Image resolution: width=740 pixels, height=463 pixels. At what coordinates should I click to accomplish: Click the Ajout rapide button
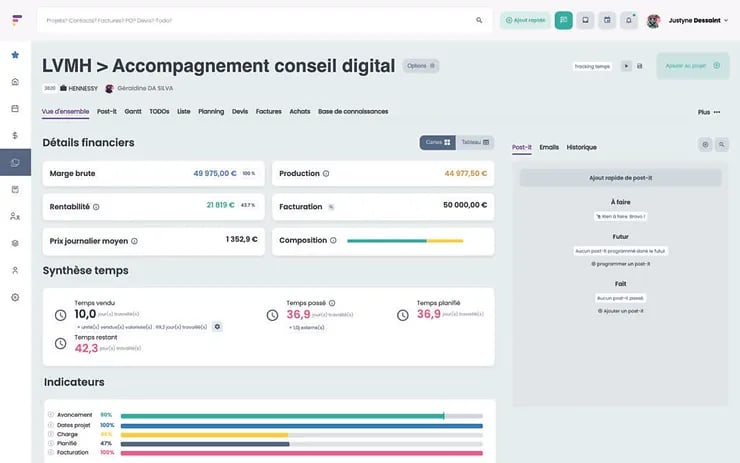(x=525, y=20)
